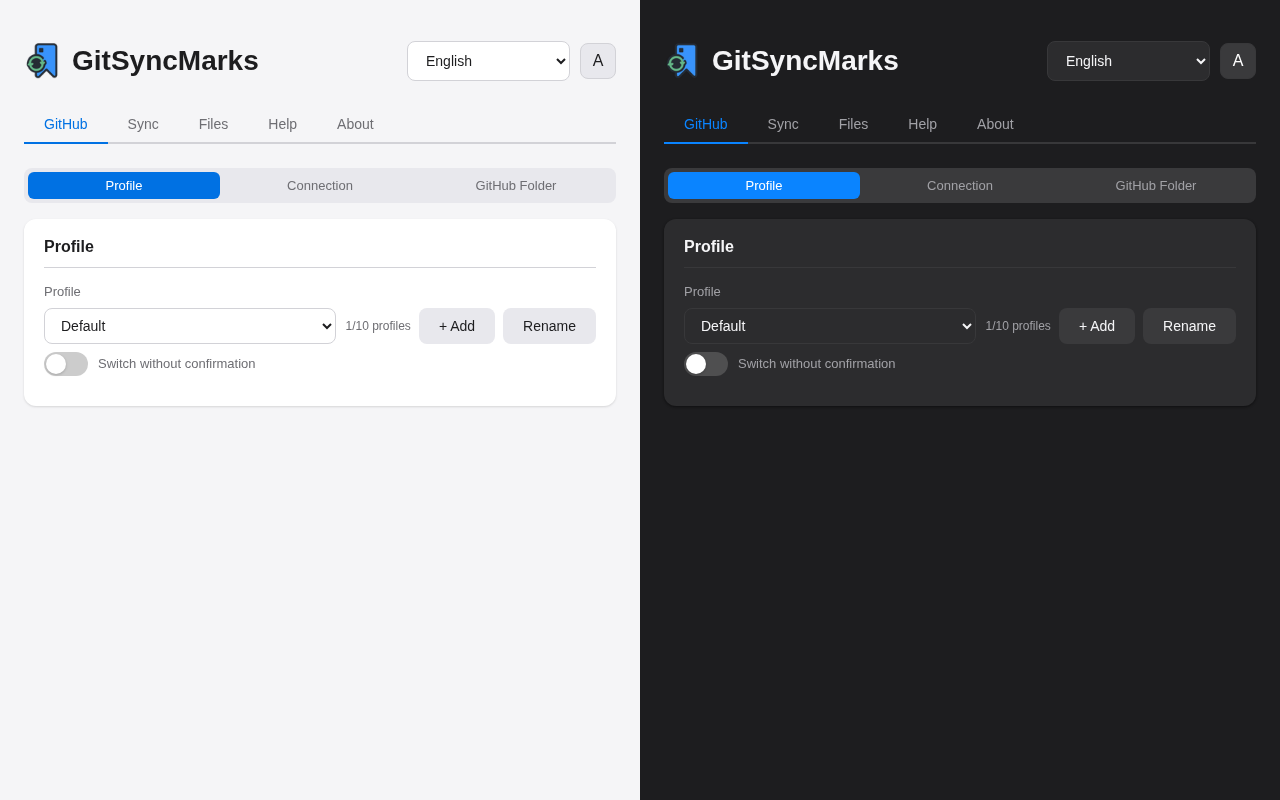
Task: Open the Files tab in light panel
Action: pos(213,124)
